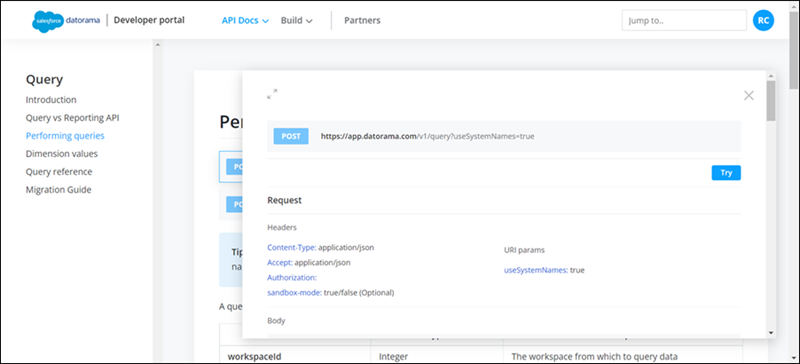The width and height of the screenshot is (800, 364).
Task: Open the API Docs dropdown menu
Action: click(245, 21)
